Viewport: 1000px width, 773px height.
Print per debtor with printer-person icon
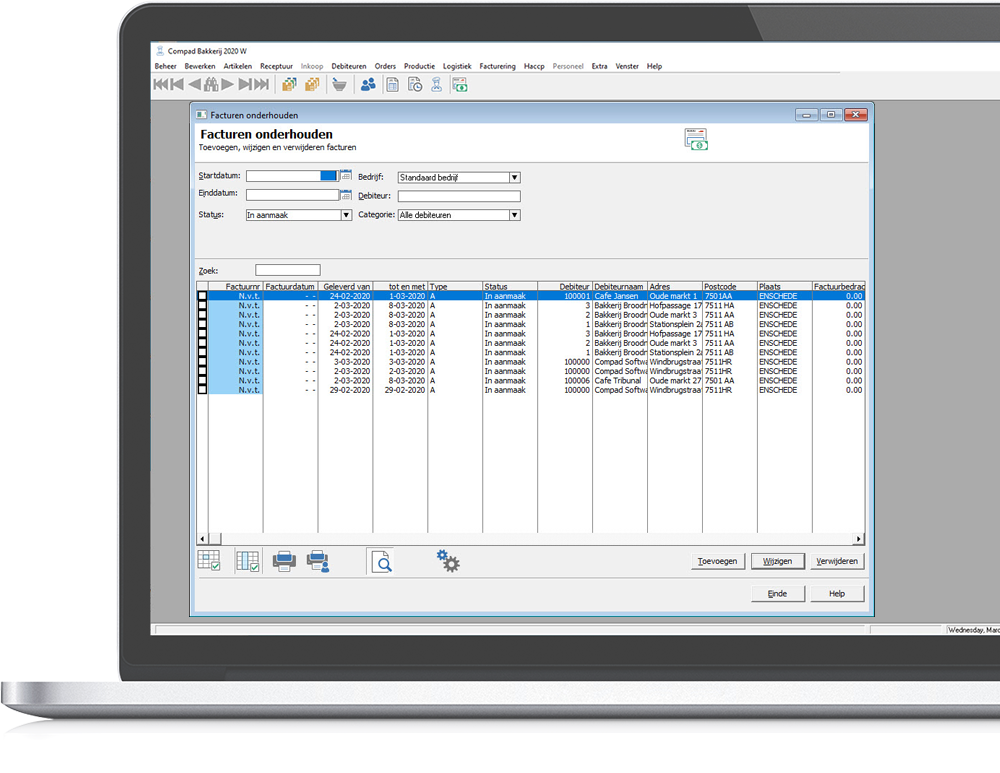[x=318, y=561]
